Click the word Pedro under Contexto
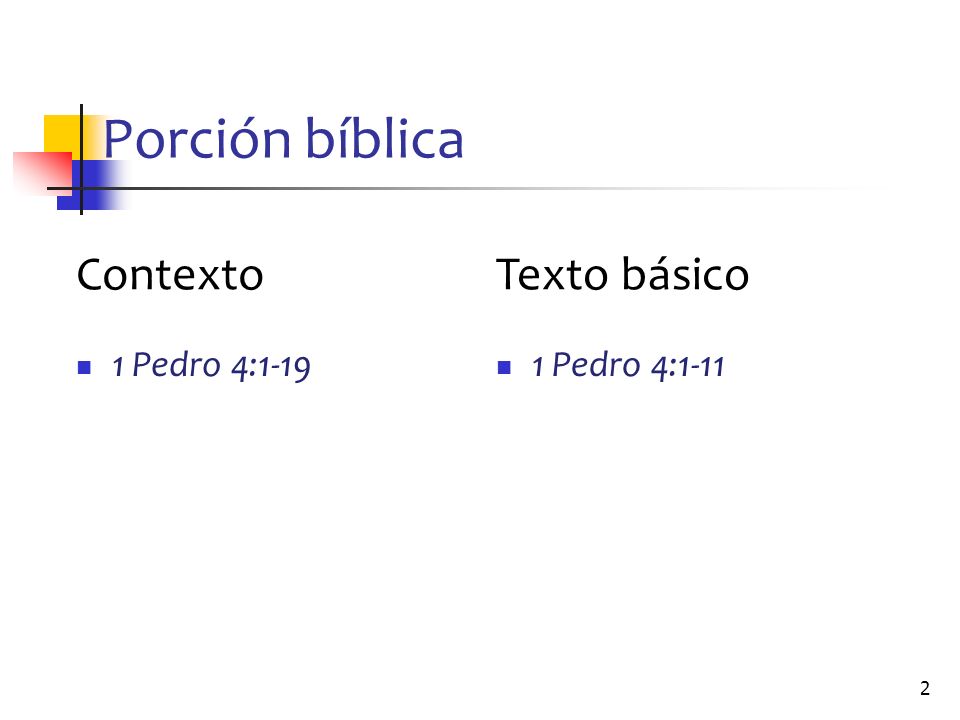Image resolution: width=960 pixels, height=720 pixels. pos(176,365)
